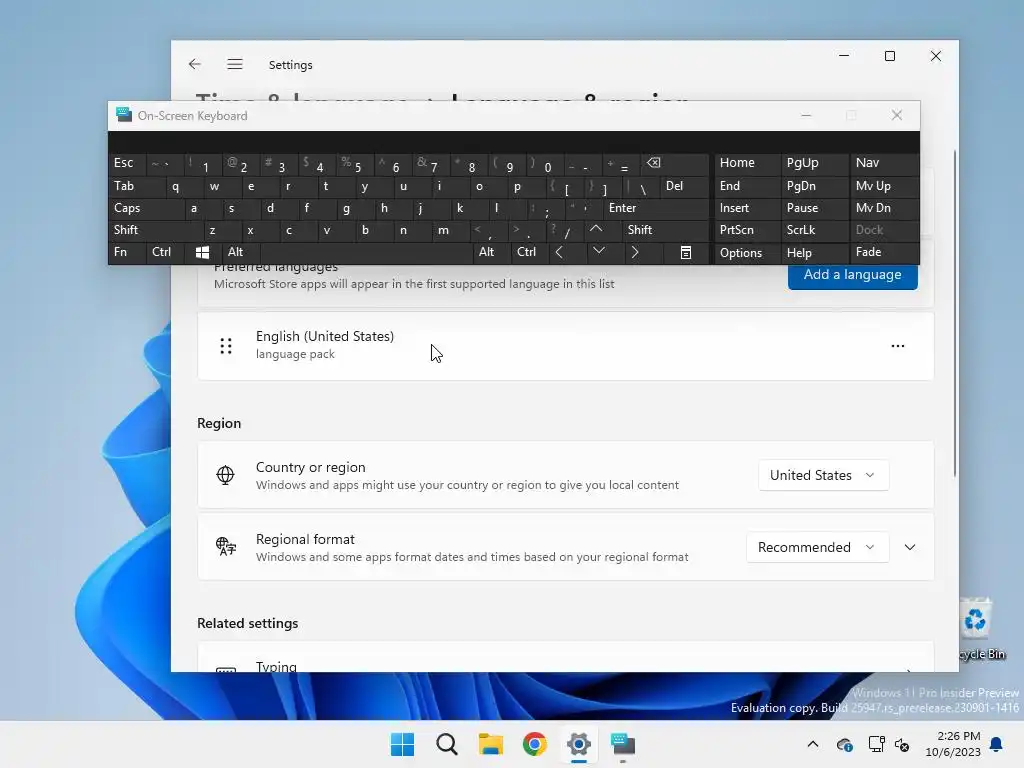Viewport: 1024px width, 768px height.
Task: Click the Settings gear in the taskbar
Action: 579,744
